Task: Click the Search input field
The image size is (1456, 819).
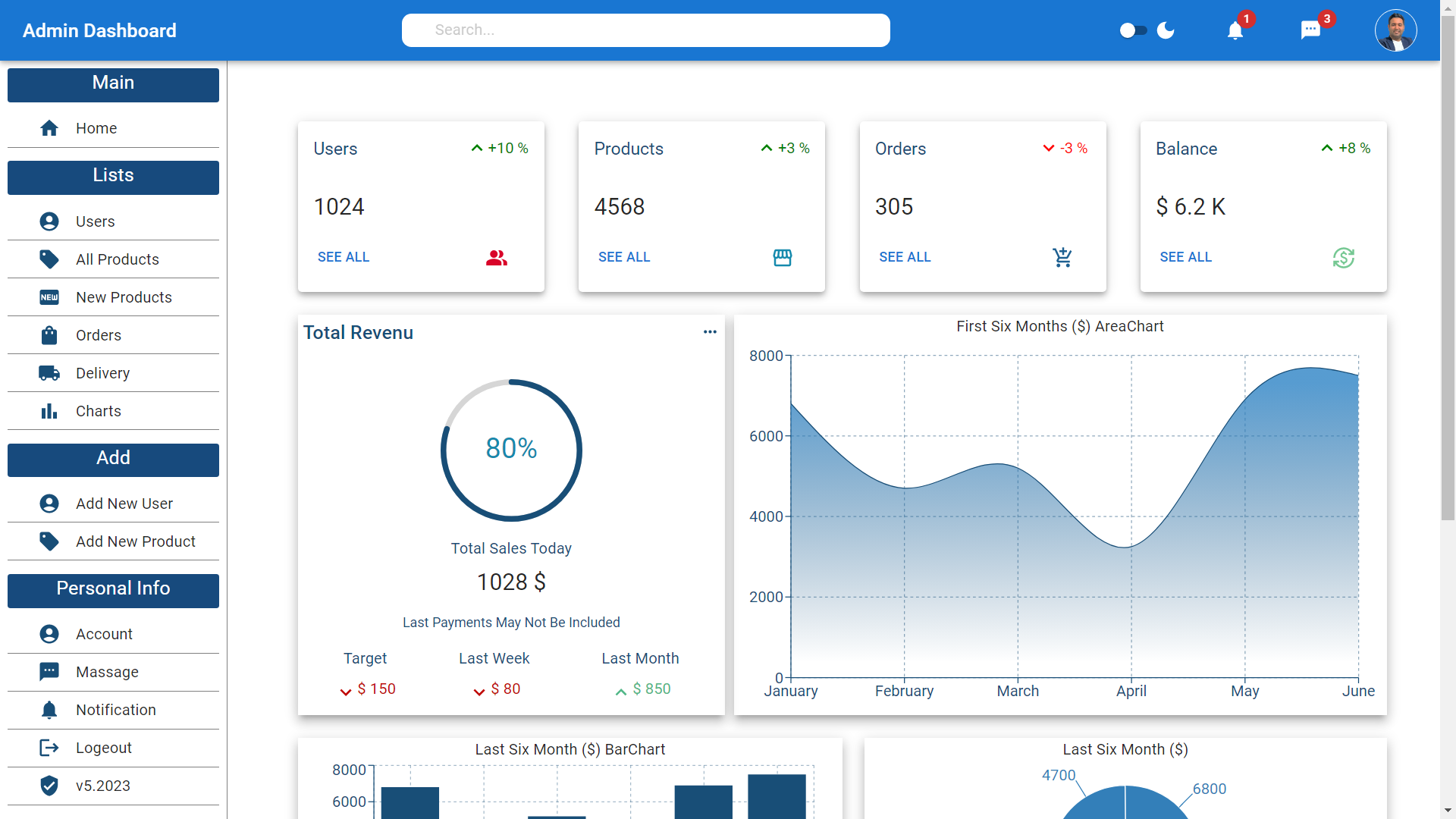Action: 645,30
